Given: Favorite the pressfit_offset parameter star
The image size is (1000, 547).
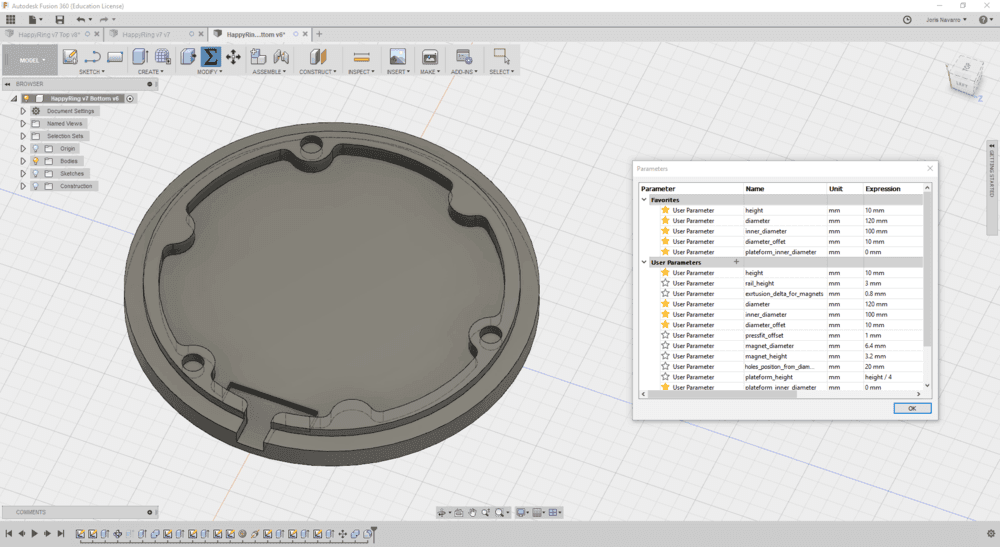Looking at the screenshot, I should pyautogui.click(x=665, y=335).
